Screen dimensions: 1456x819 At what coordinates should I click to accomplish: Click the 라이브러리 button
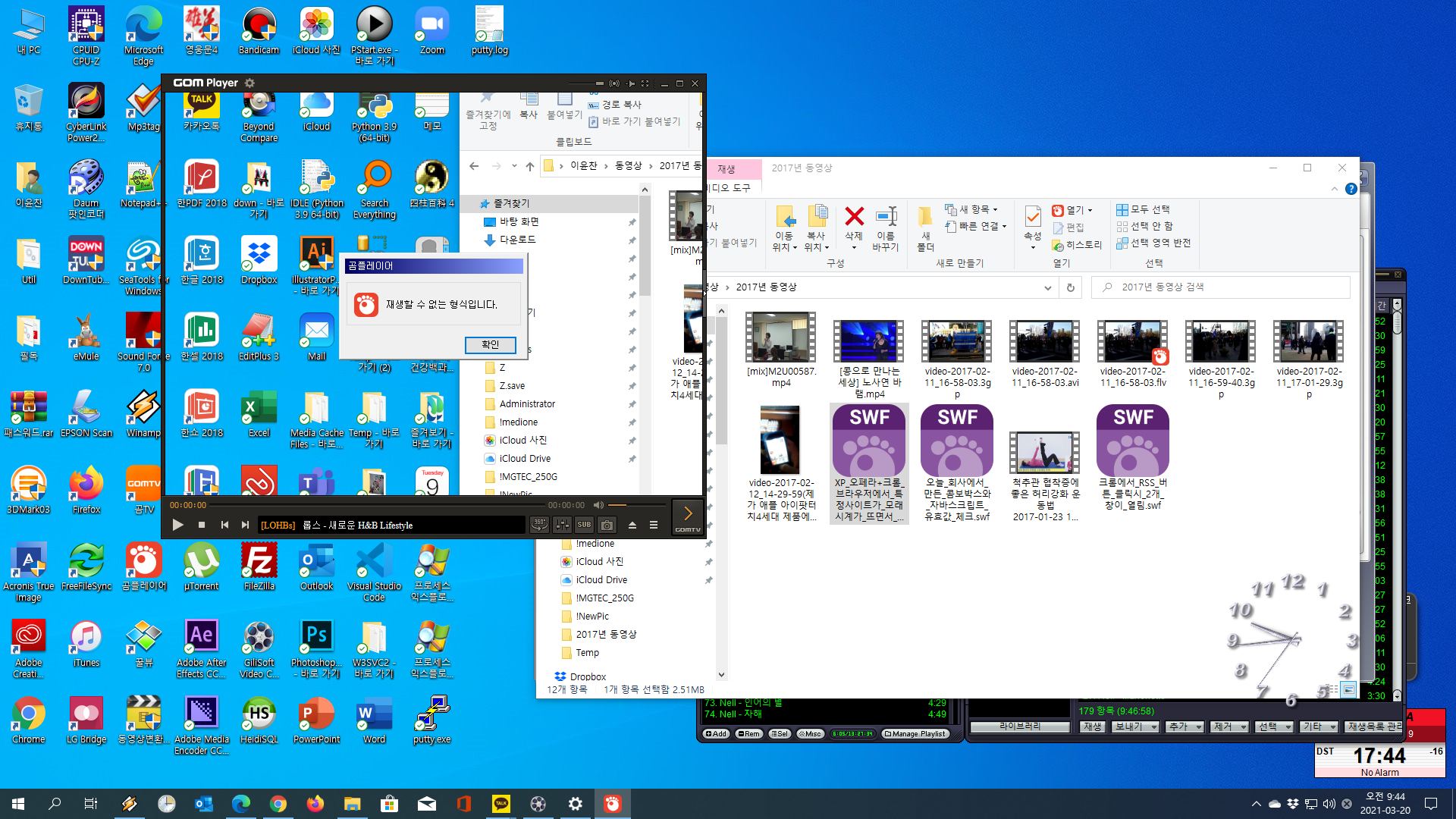tap(1020, 726)
